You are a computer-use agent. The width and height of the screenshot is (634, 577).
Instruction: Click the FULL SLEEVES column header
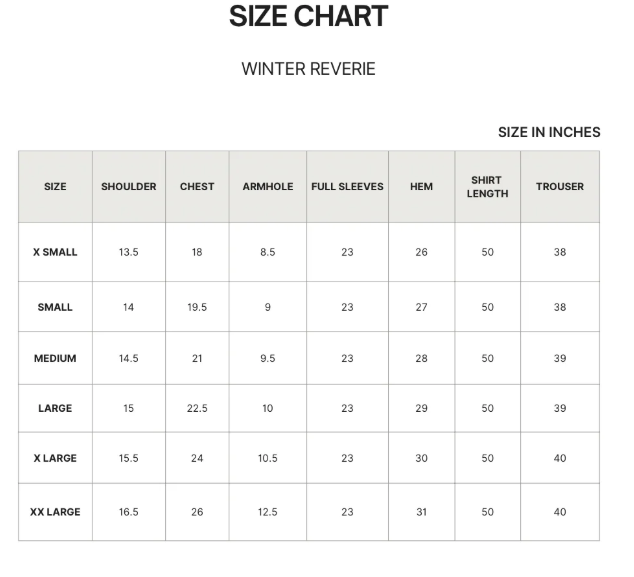pyautogui.click(x=347, y=187)
